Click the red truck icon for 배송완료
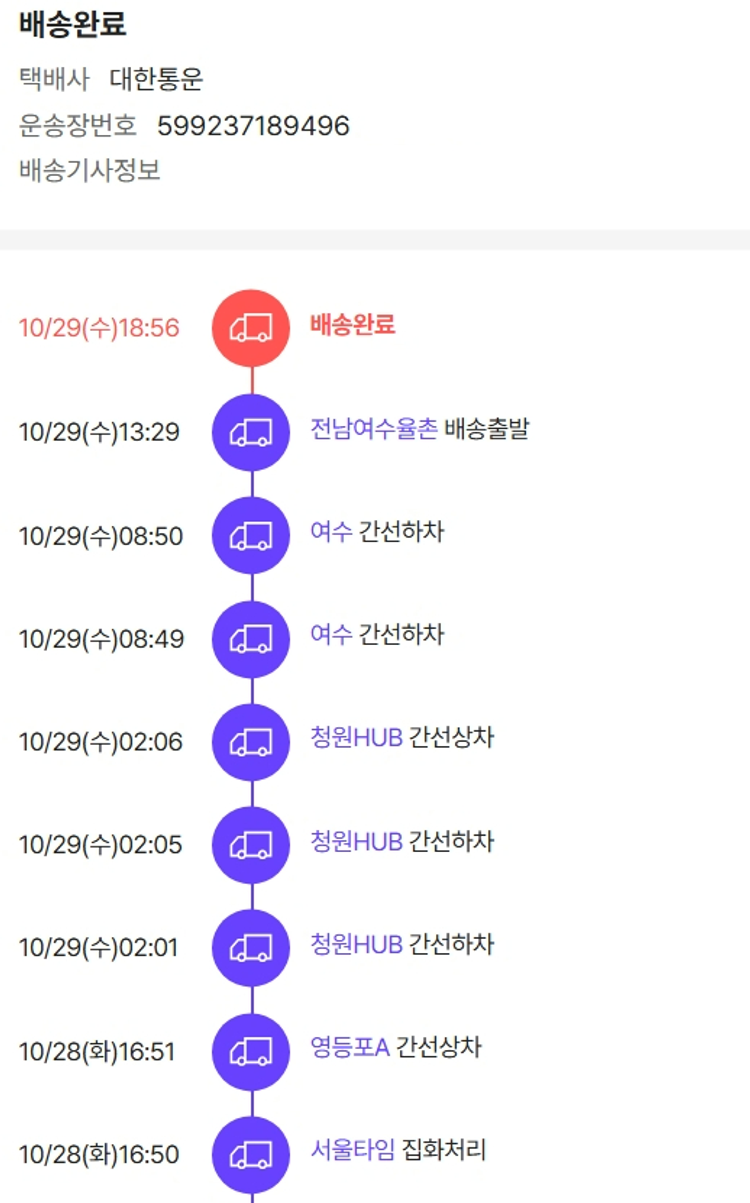Image resolution: width=750 pixels, height=1203 pixels. (x=251, y=328)
